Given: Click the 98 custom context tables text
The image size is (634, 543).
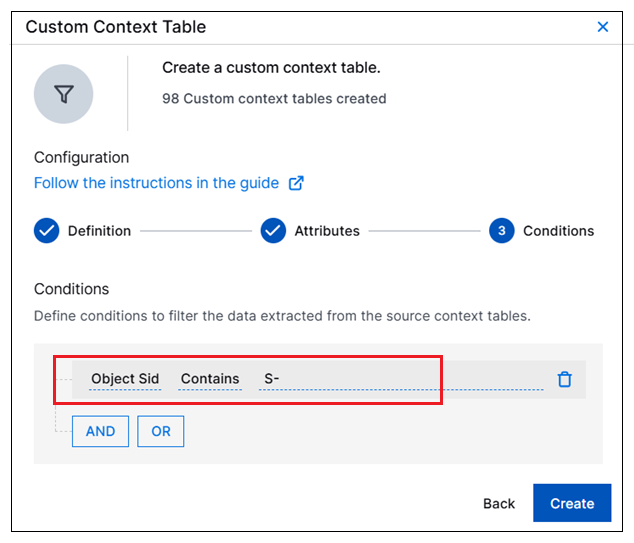Looking at the screenshot, I should (x=274, y=99).
